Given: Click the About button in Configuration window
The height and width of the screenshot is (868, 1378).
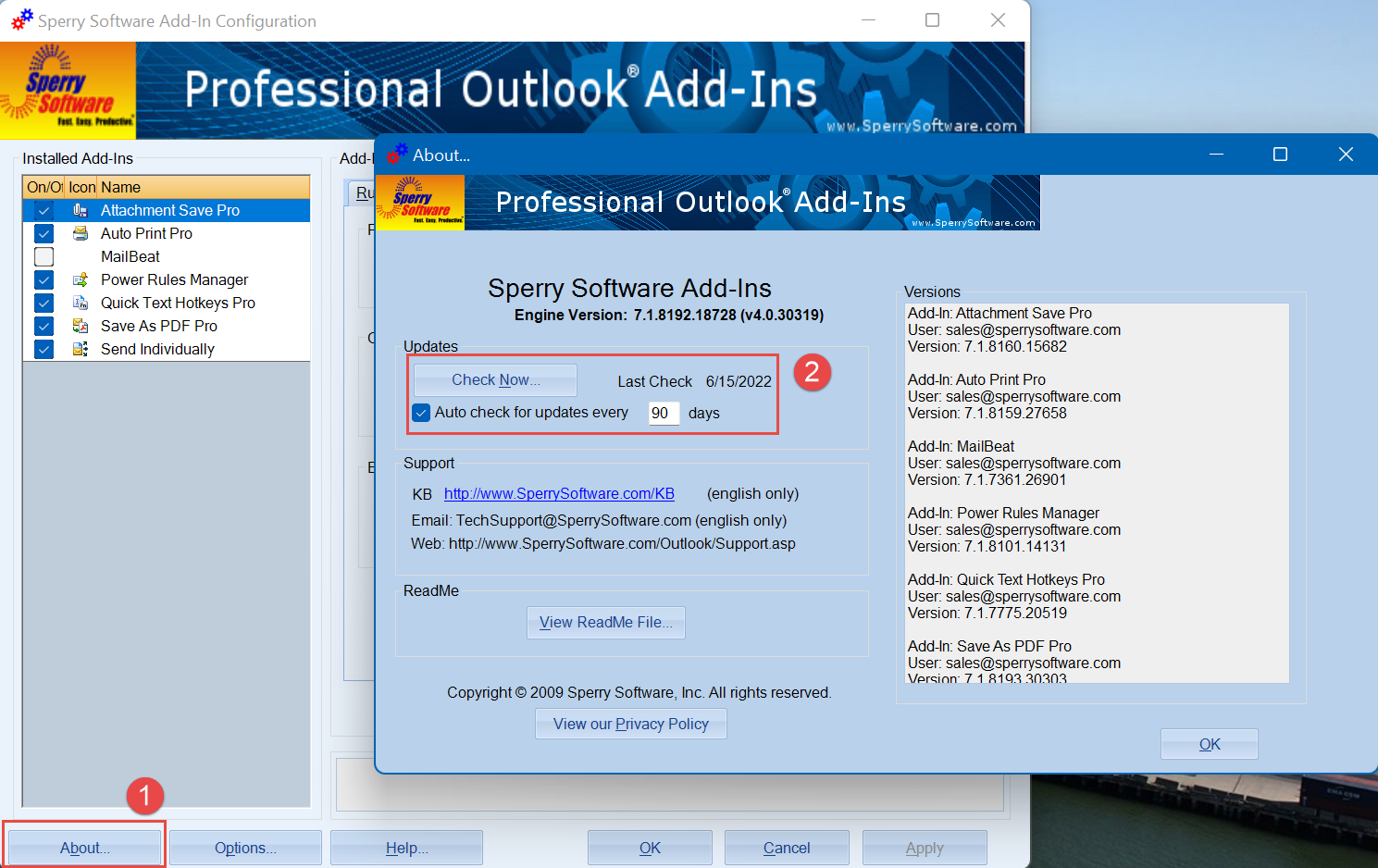Looking at the screenshot, I should 84,848.
